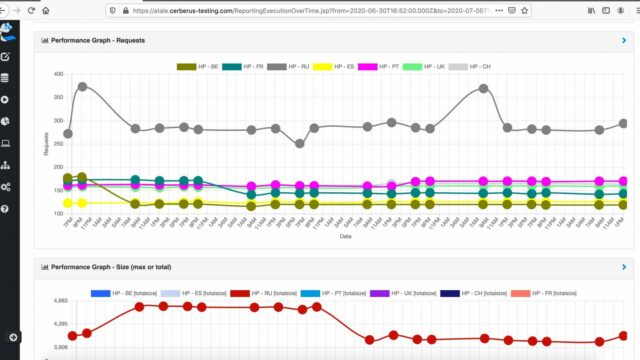
Task: Click the 4,883 y-axis value in Size chart
Action: (x=60, y=300)
